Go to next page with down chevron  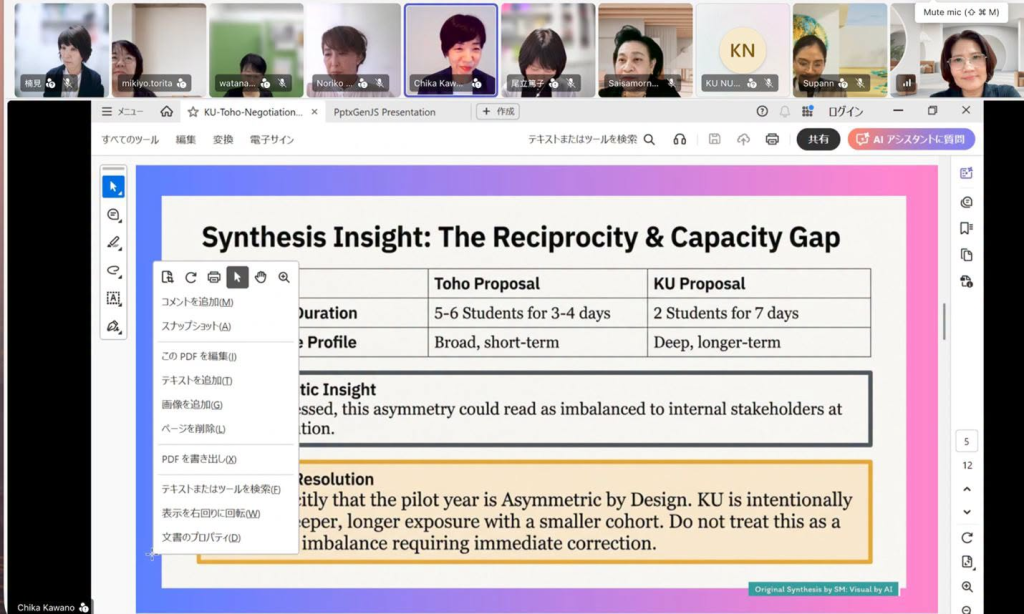(967, 512)
